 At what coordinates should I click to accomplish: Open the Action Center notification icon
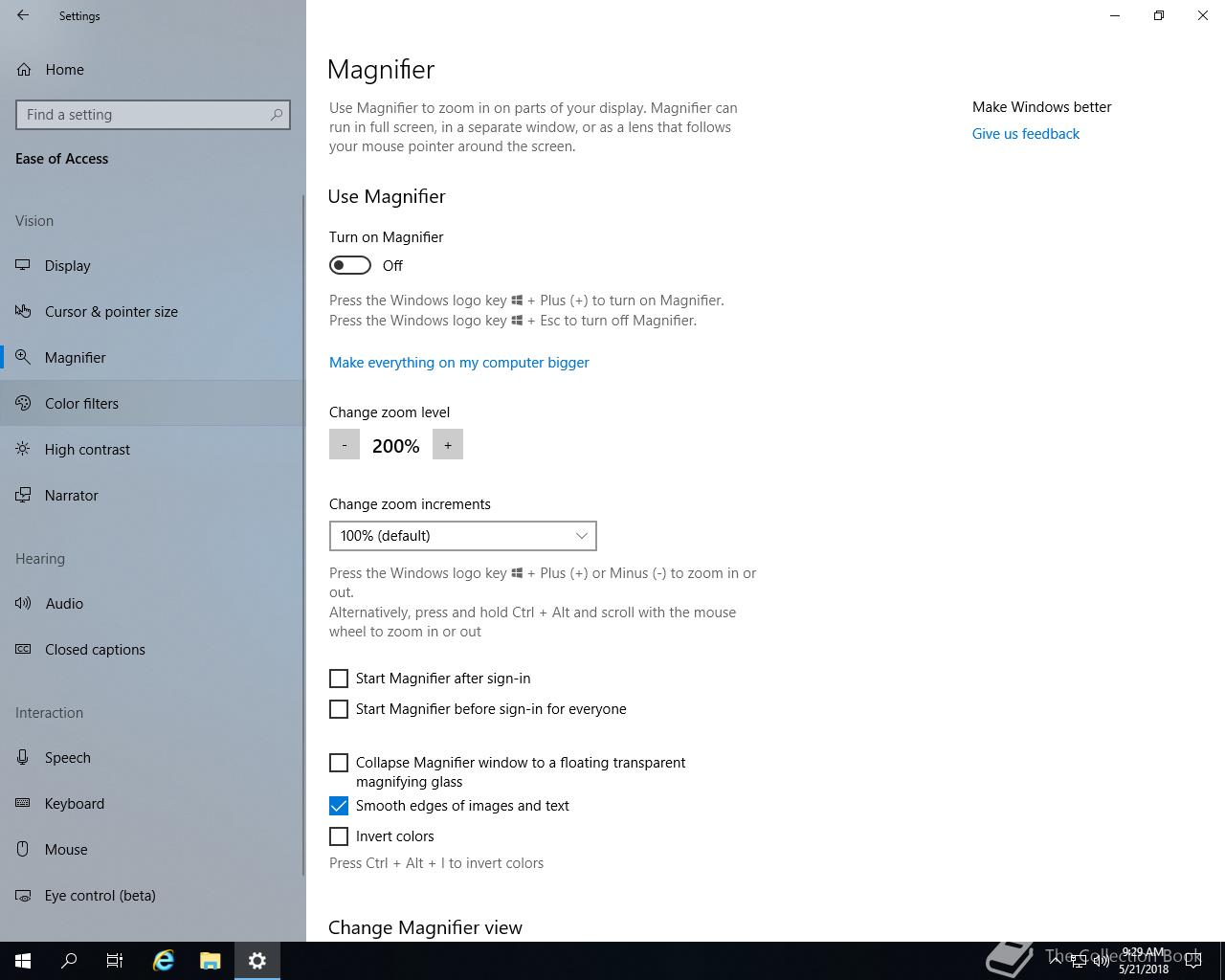click(x=1192, y=961)
